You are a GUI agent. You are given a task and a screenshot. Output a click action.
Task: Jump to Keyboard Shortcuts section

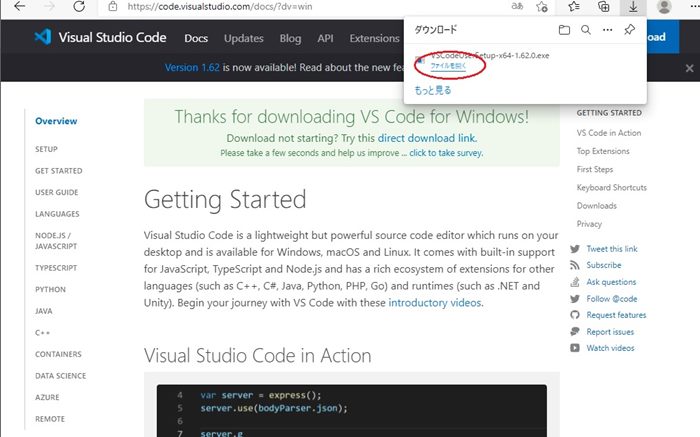tap(612, 187)
